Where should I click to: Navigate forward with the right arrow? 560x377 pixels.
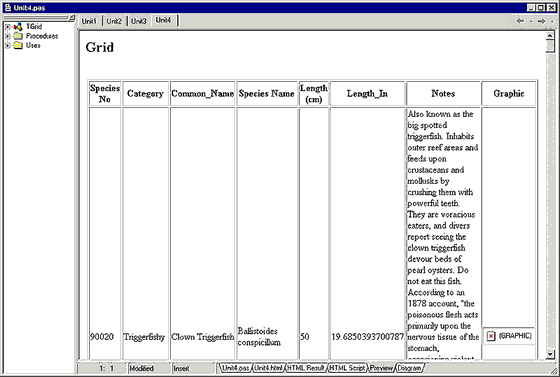541,21
